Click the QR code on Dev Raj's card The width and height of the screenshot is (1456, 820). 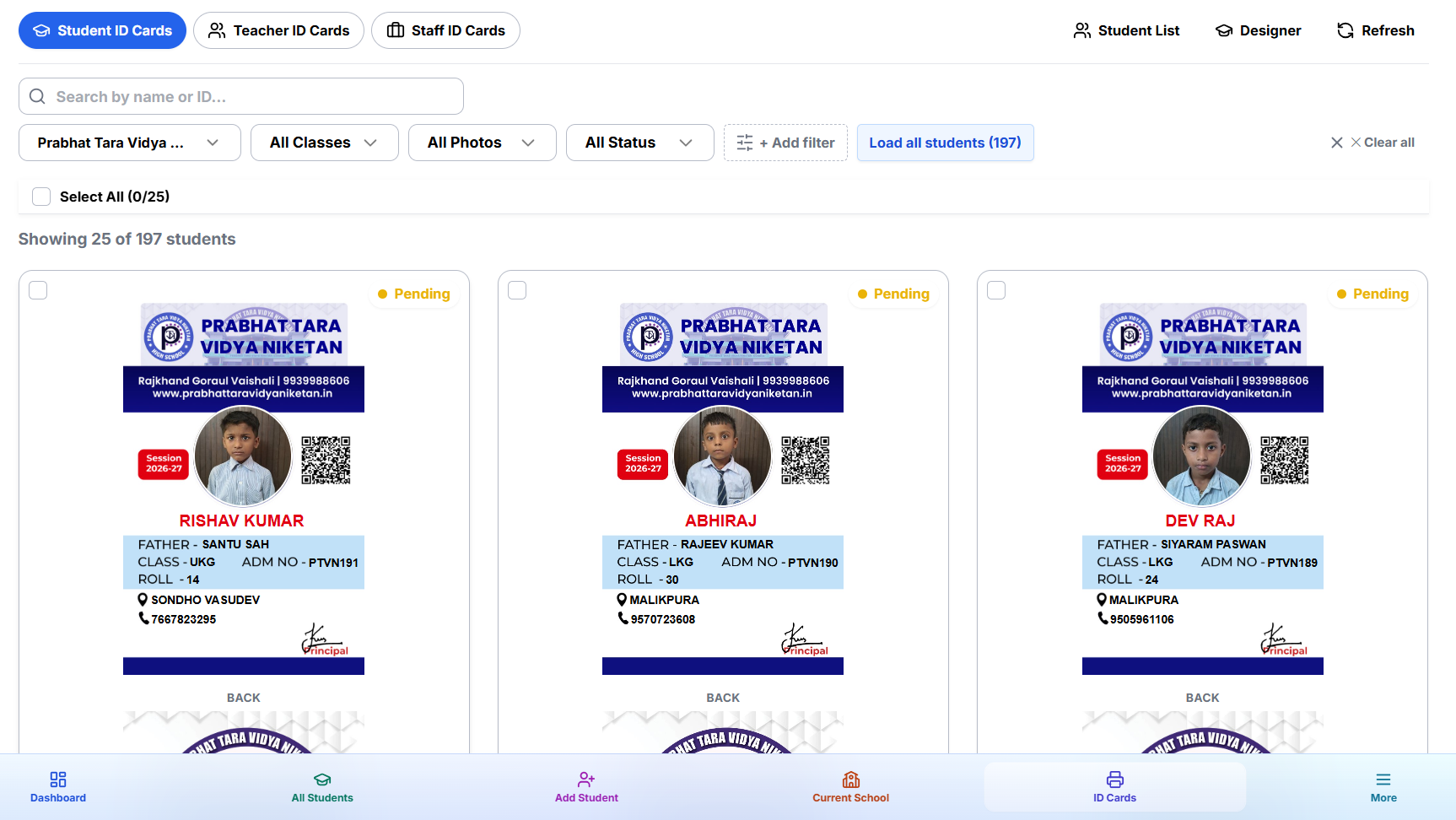pos(1284,460)
